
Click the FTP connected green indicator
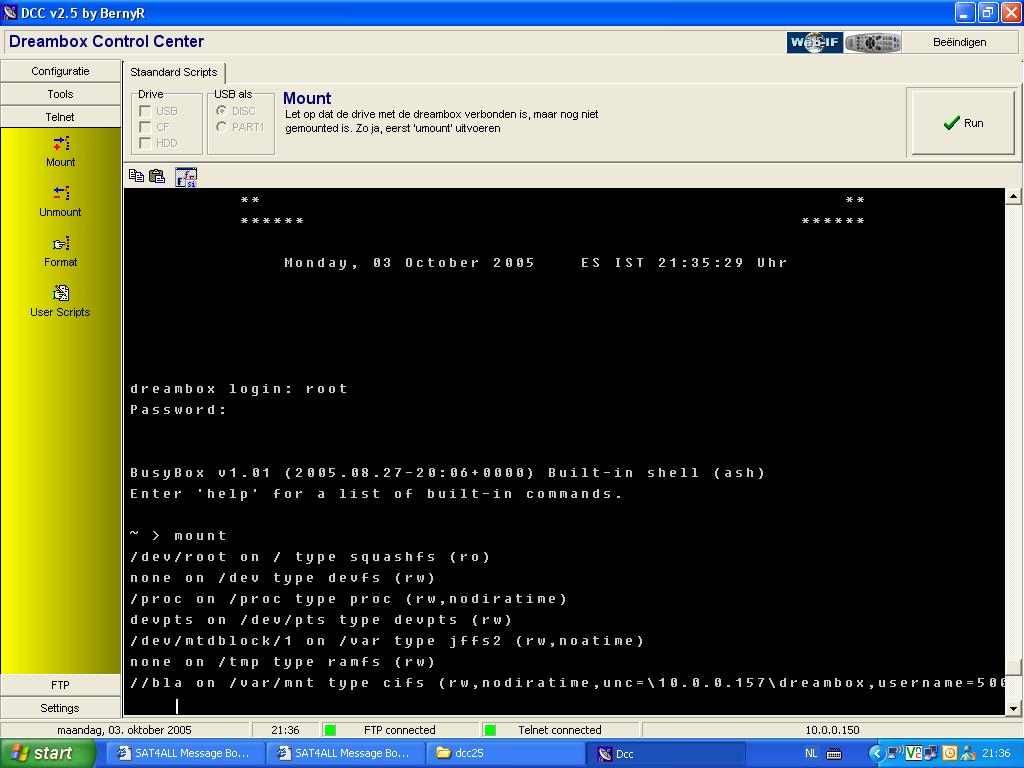click(330, 730)
